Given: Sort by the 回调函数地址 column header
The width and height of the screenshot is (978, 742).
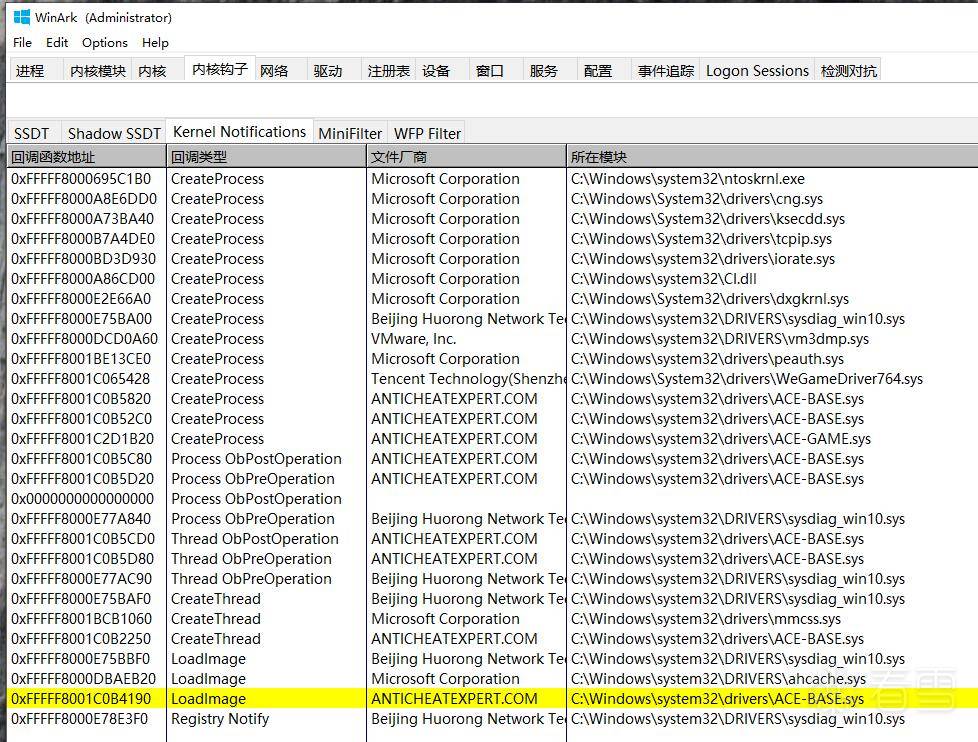Looking at the screenshot, I should pyautogui.click(x=87, y=157).
